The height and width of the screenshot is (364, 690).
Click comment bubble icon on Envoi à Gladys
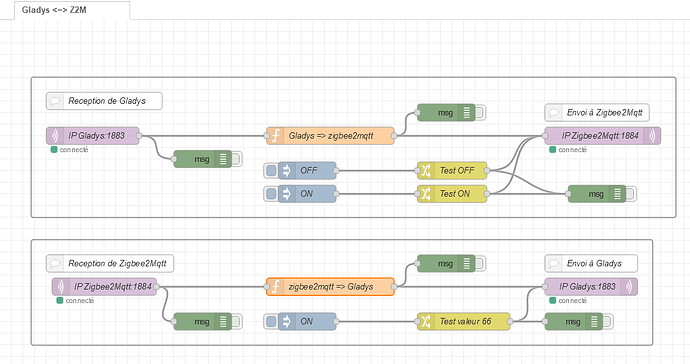[x=553, y=264]
